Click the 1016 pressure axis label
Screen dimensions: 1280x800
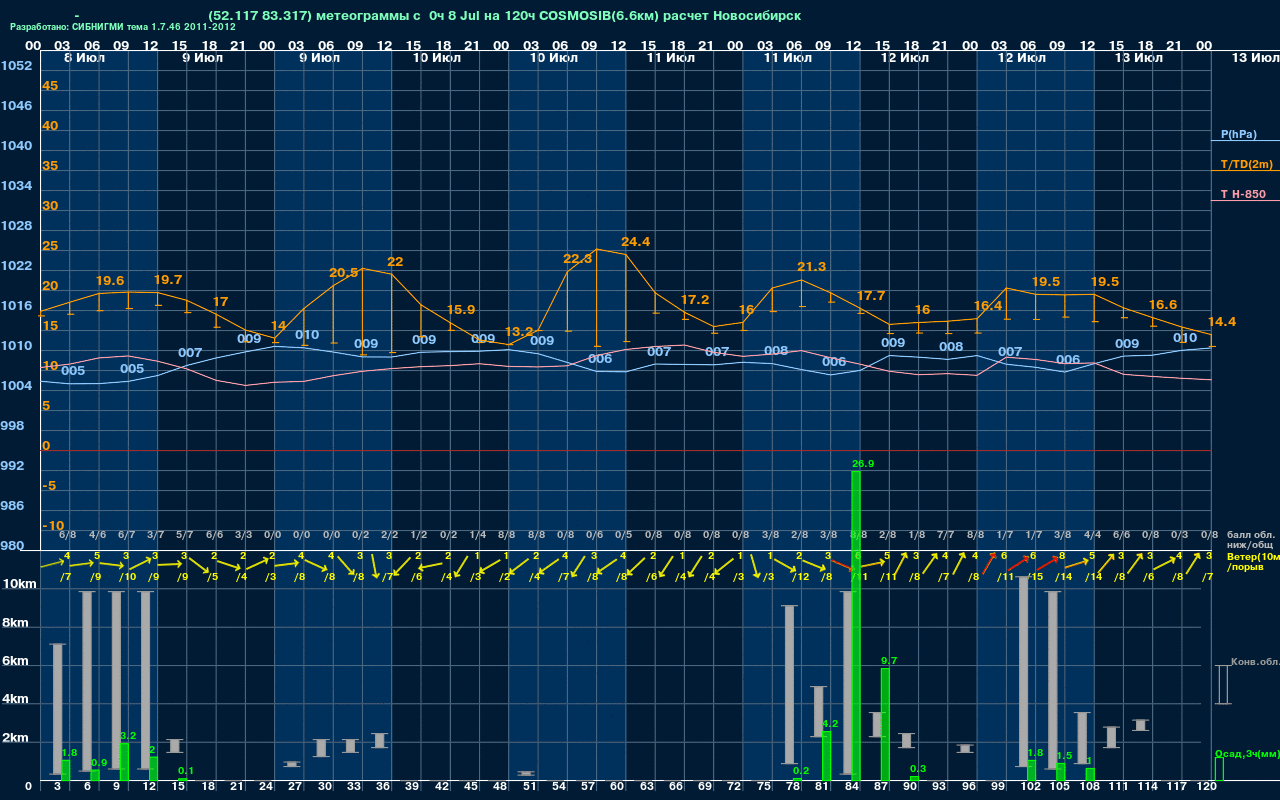pyautogui.click(x=15, y=306)
